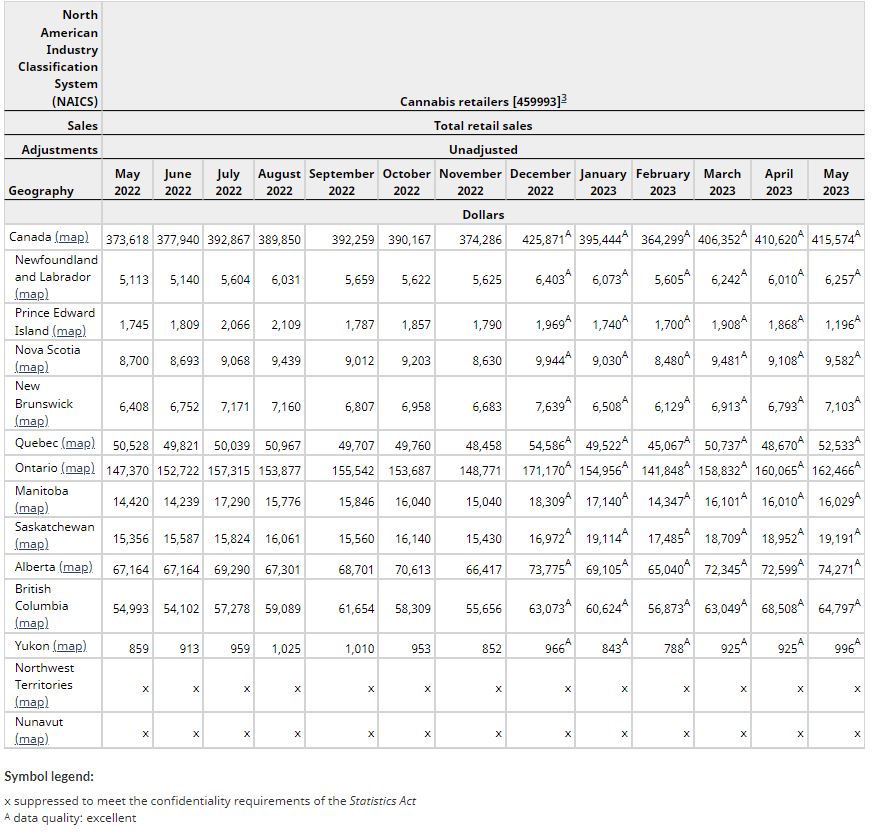The height and width of the screenshot is (835, 873).
Task: Open Newfoundland and Labrador map link
Action: [32, 294]
